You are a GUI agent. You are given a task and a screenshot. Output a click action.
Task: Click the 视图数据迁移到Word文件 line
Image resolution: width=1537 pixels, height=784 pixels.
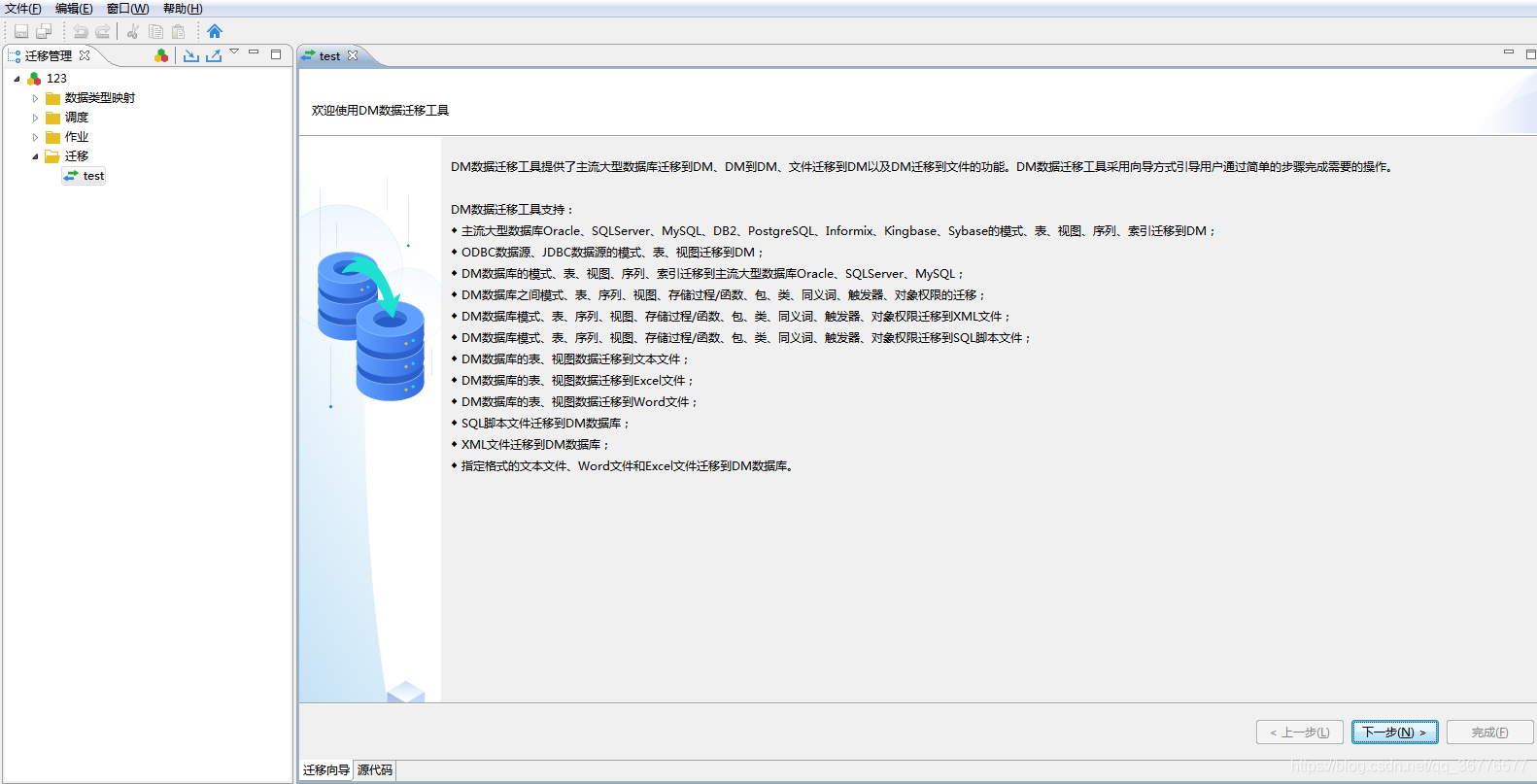[575, 402]
